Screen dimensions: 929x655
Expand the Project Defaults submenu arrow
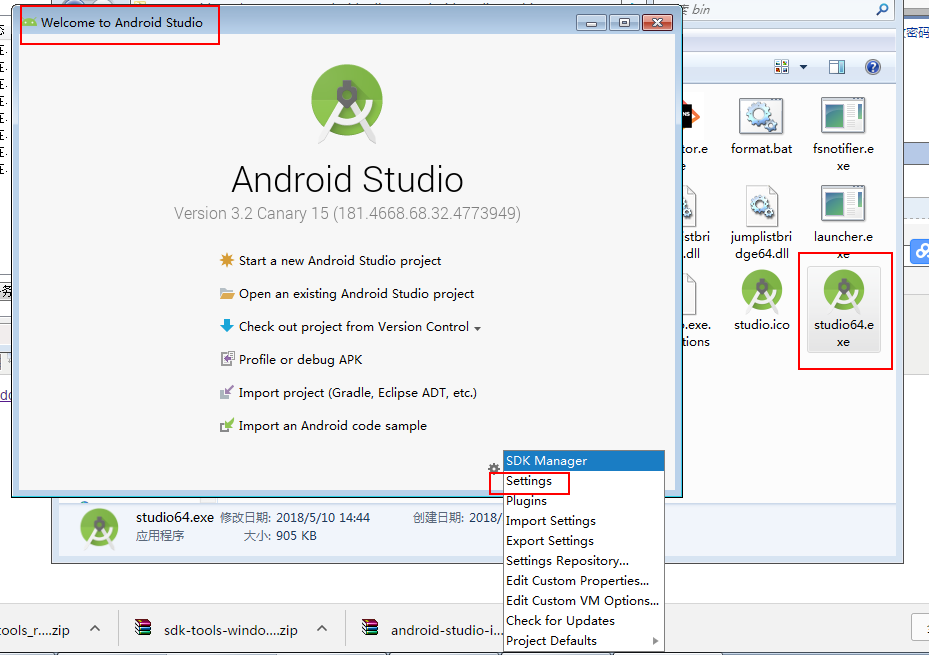[655, 641]
